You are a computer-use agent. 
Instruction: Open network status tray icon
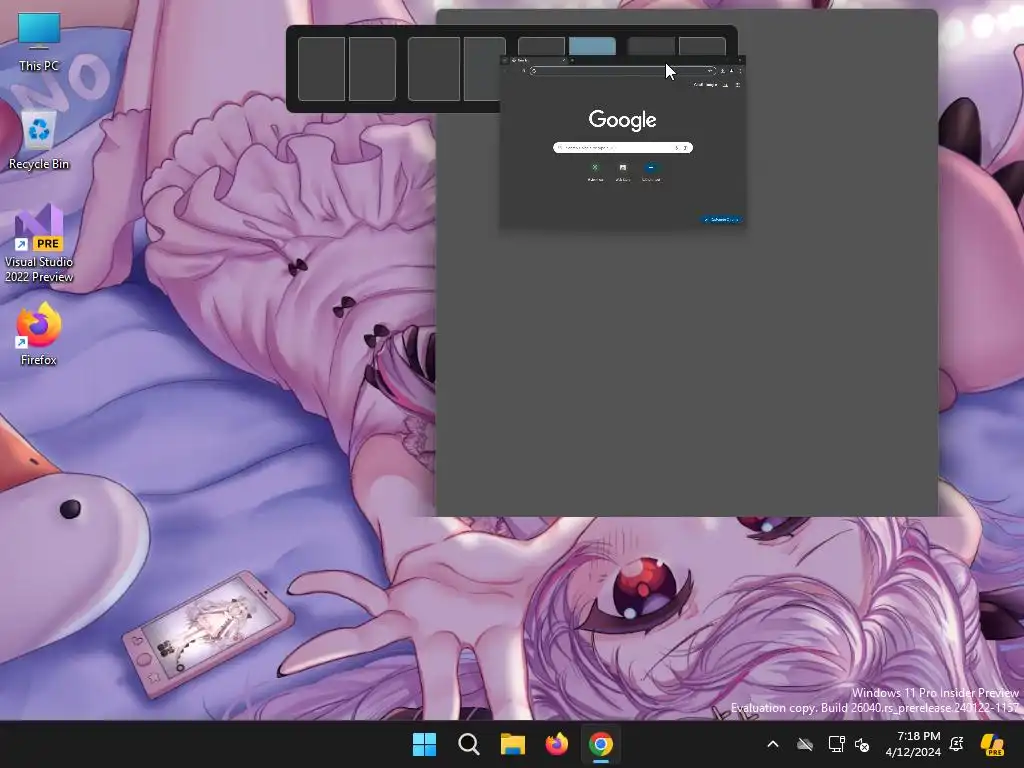tap(836, 744)
